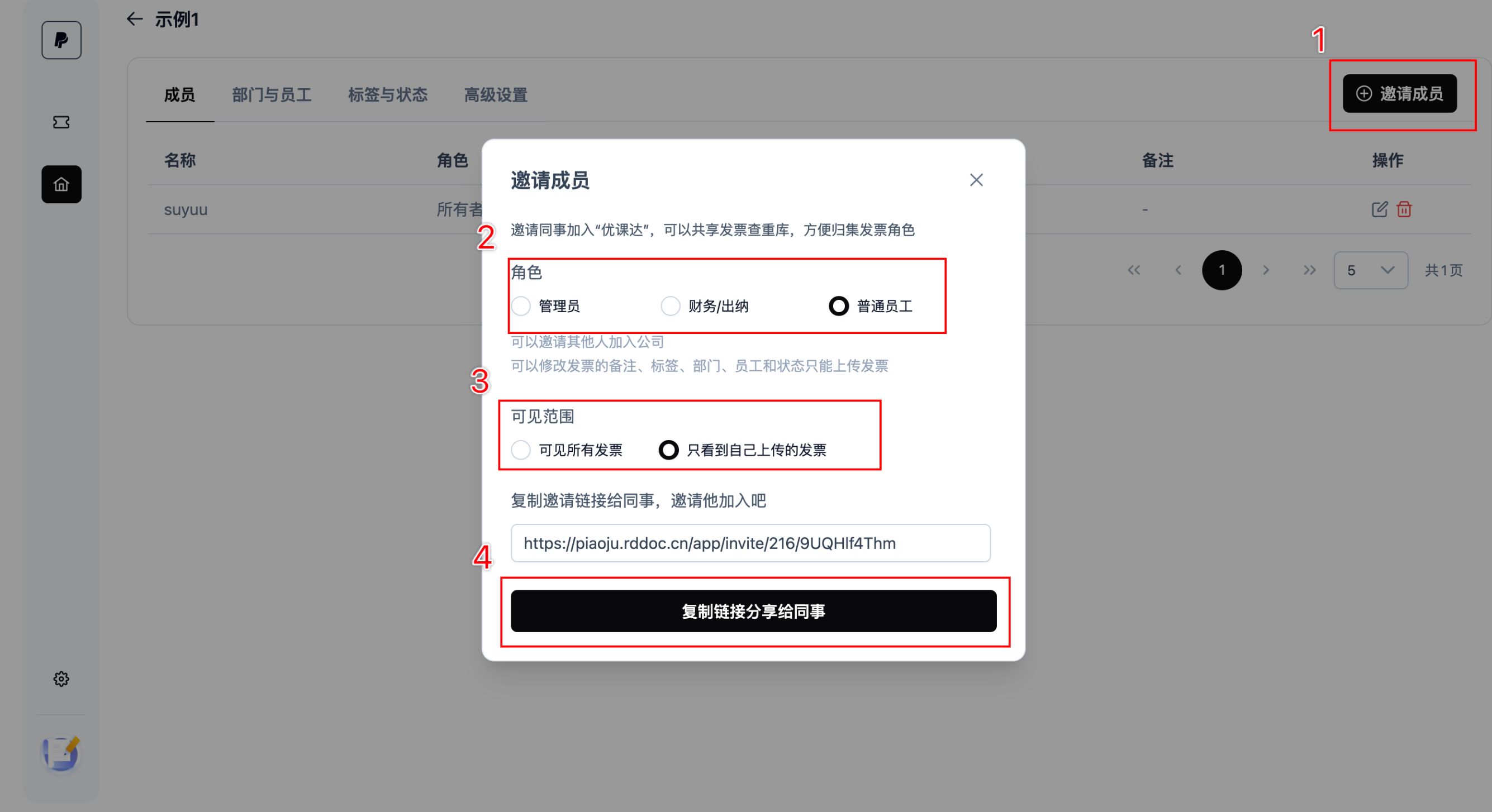Select the 管理员 role radio

[x=521, y=306]
